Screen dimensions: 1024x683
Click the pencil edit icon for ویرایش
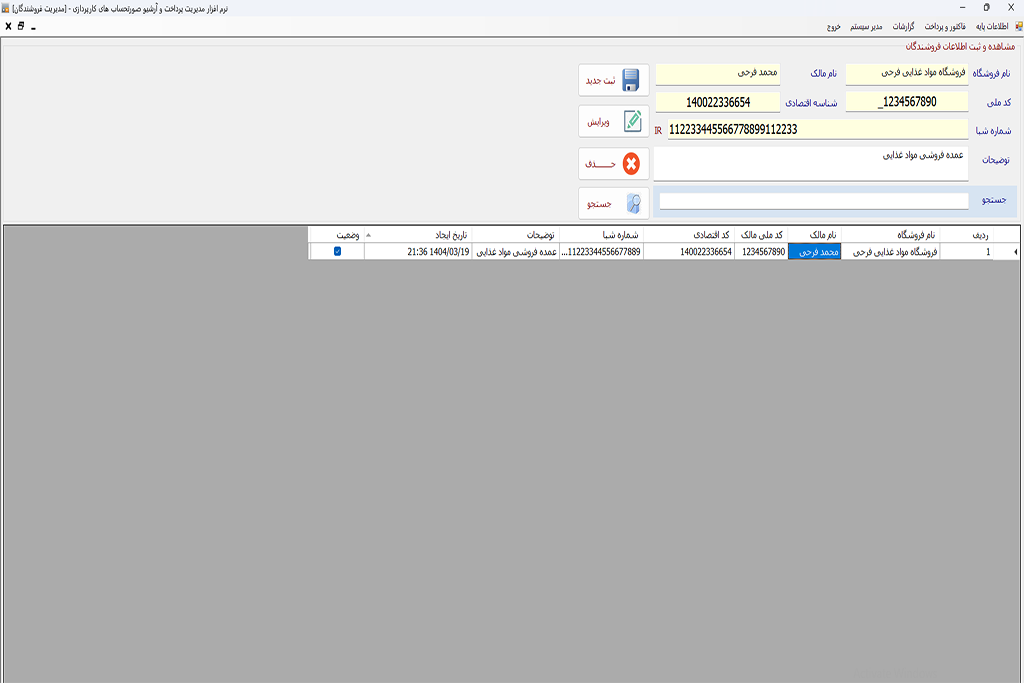[x=631, y=121]
